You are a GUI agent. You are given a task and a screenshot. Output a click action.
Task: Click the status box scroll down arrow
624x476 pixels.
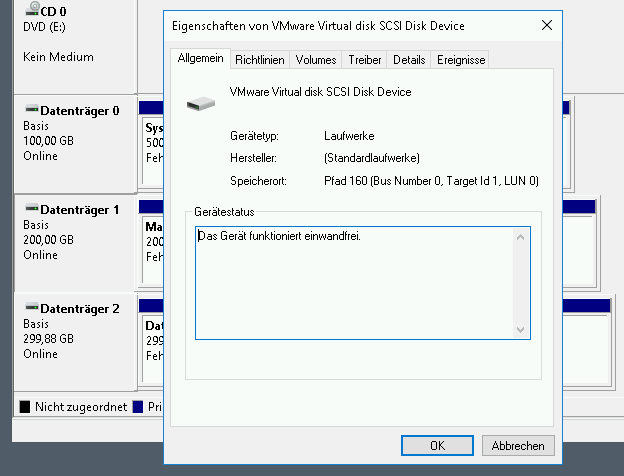point(520,330)
